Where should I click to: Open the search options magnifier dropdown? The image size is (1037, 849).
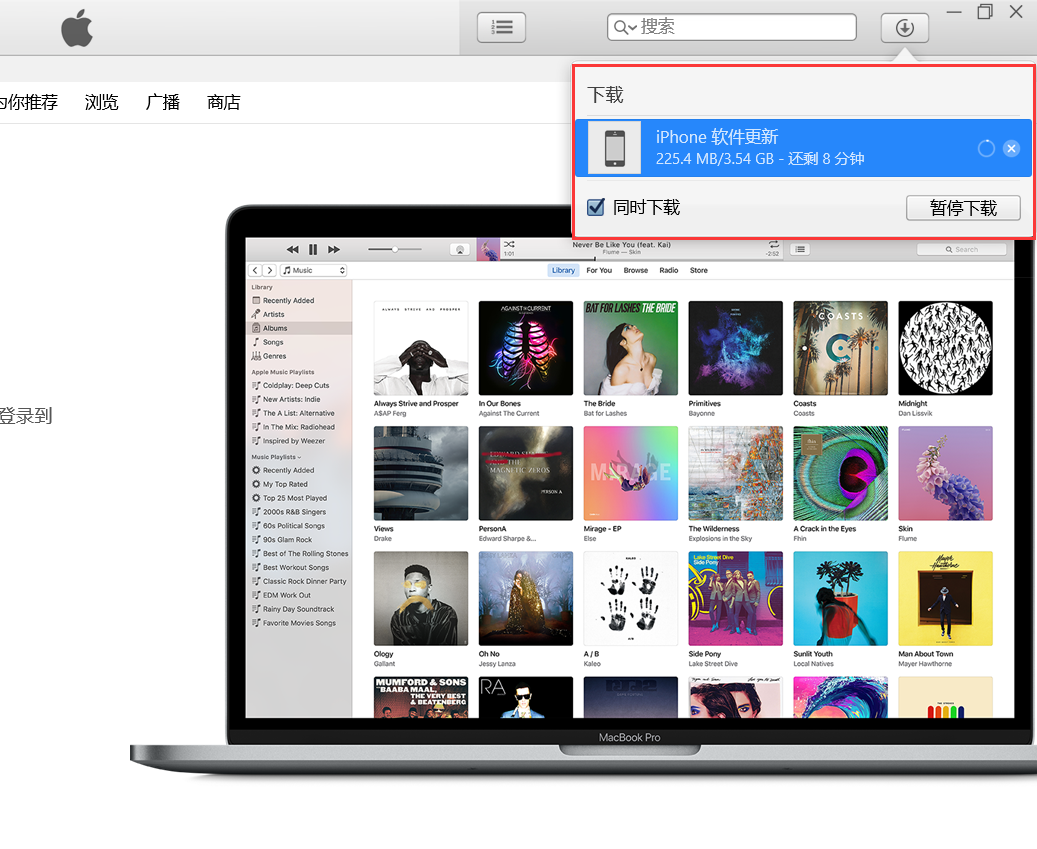click(624, 27)
